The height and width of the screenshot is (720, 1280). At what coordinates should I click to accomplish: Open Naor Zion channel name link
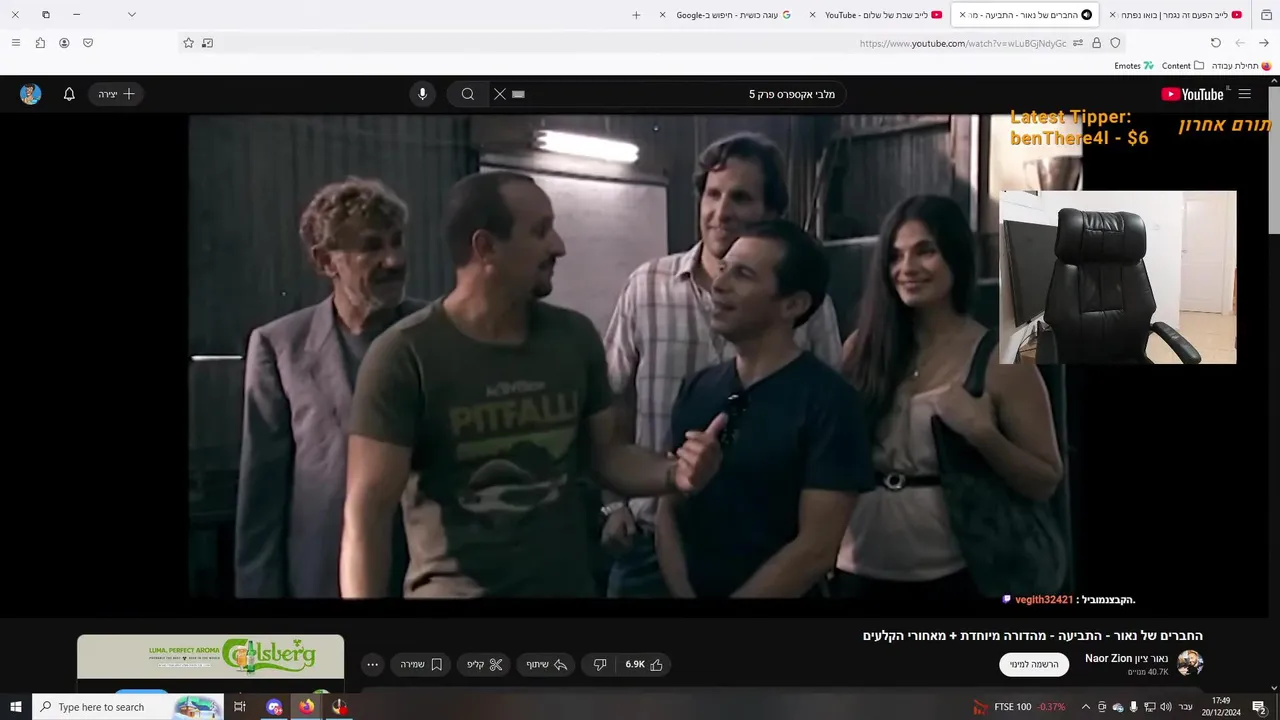[1127, 658]
